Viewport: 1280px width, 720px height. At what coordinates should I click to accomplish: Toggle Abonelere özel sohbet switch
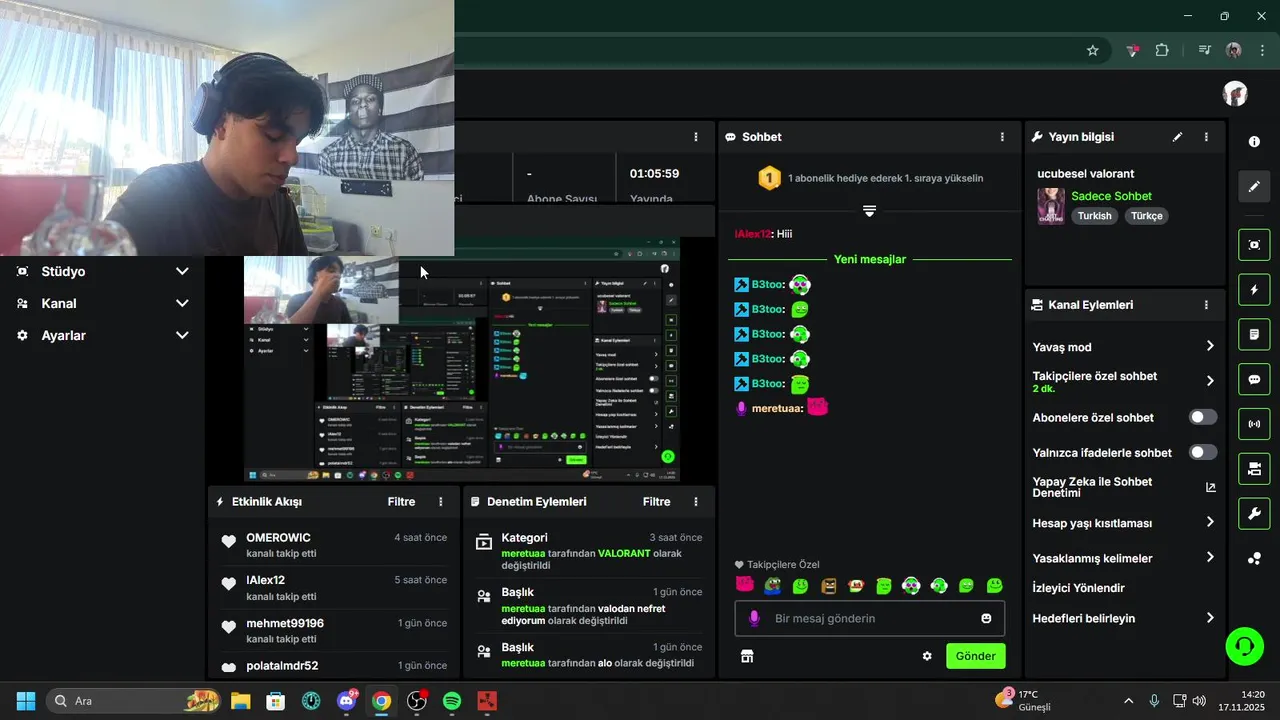[1203, 417]
